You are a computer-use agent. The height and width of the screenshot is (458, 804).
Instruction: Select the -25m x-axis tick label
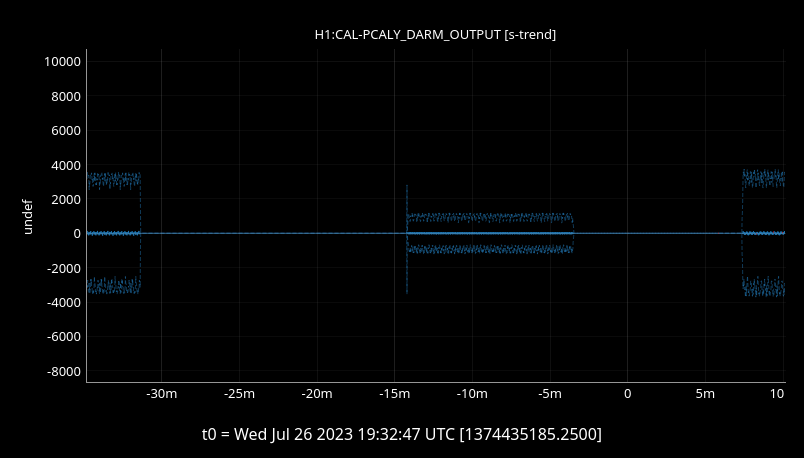click(x=239, y=394)
